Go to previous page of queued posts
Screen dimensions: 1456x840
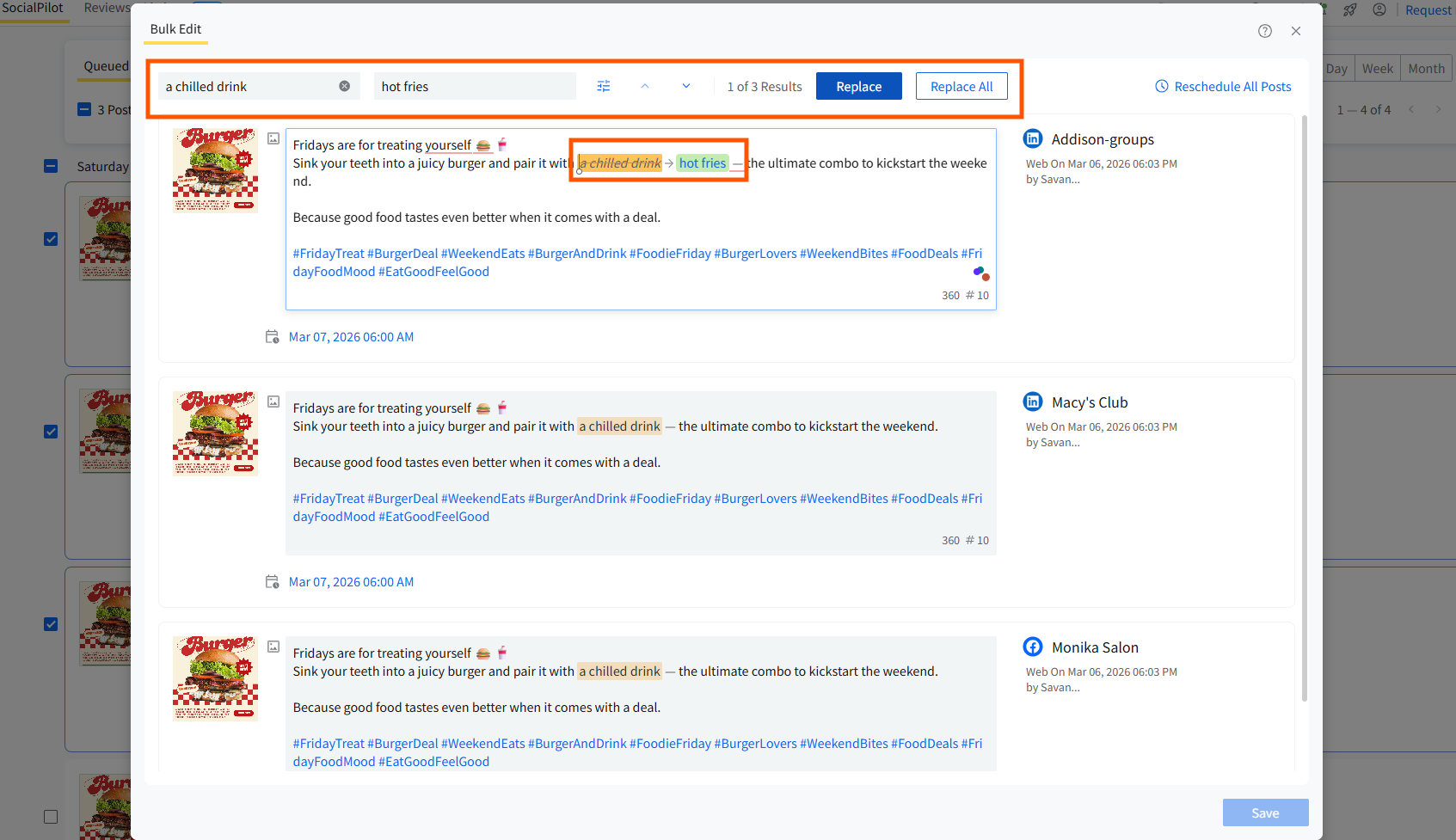click(x=1411, y=109)
